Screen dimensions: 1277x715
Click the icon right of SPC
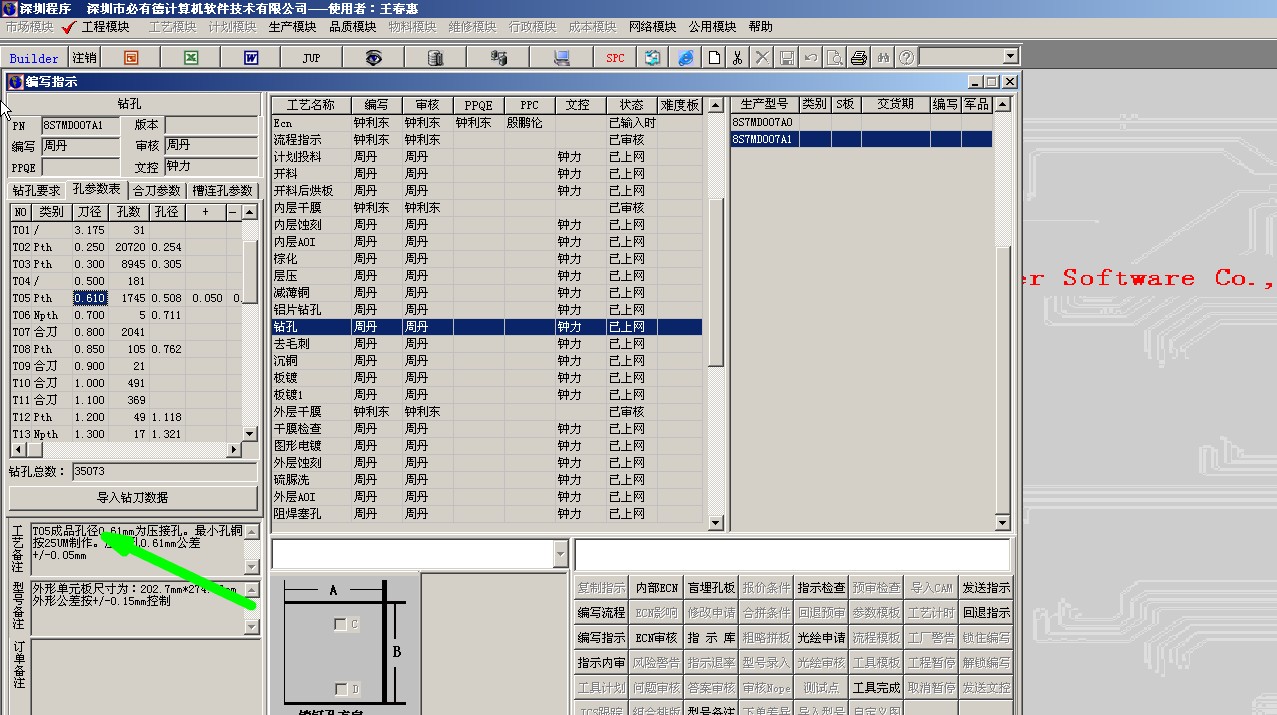pyautogui.click(x=653, y=58)
